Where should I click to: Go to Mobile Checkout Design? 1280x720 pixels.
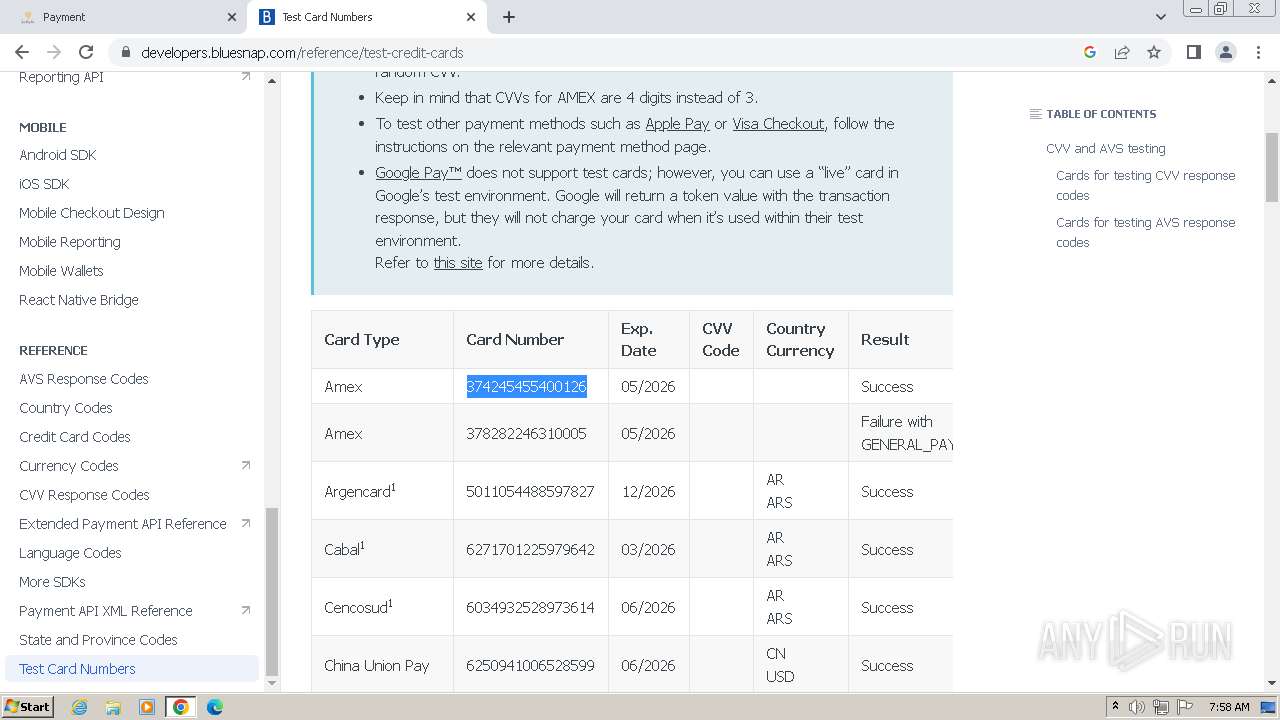click(92, 213)
